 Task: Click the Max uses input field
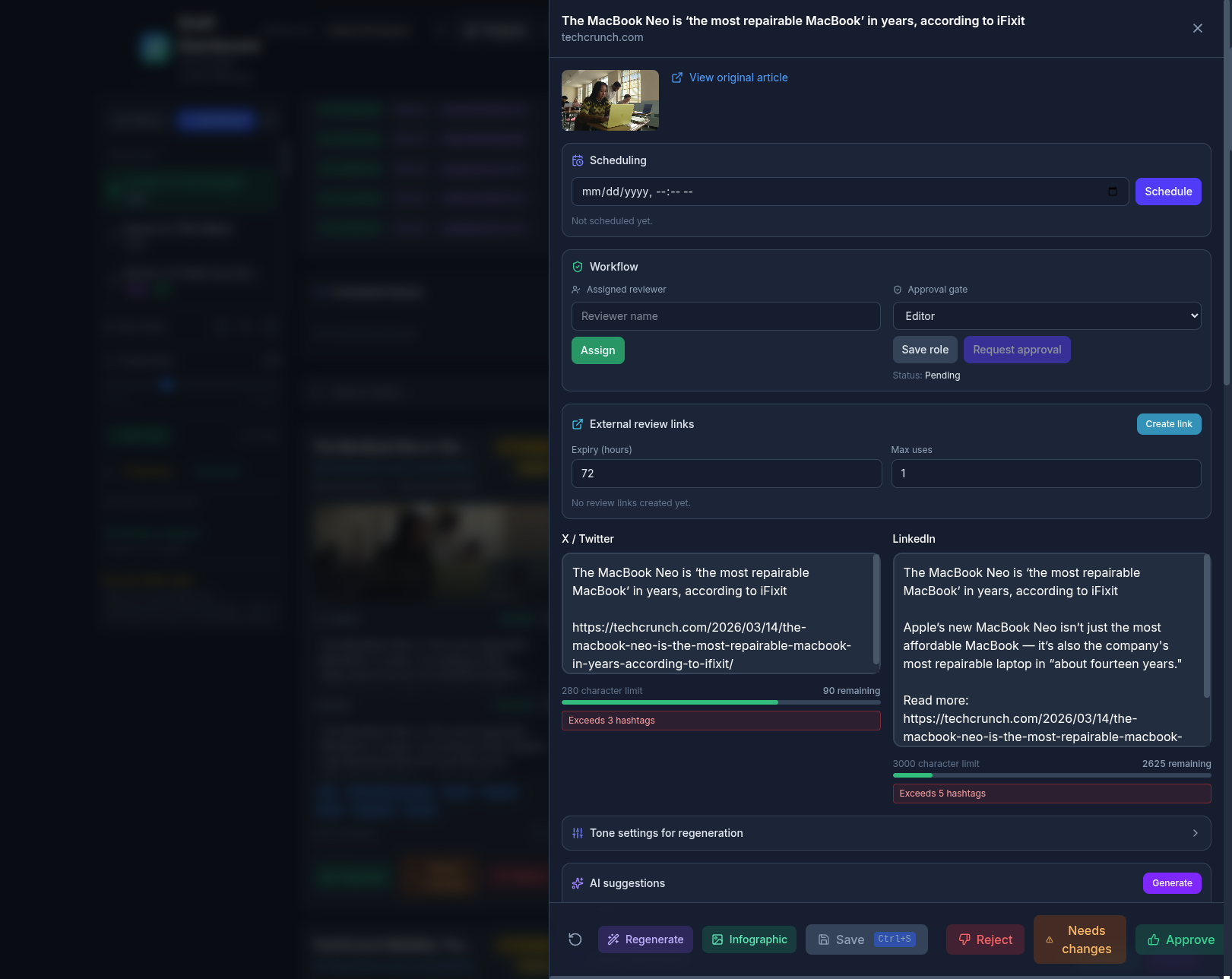pyautogui.click(x=1046, y=473)
